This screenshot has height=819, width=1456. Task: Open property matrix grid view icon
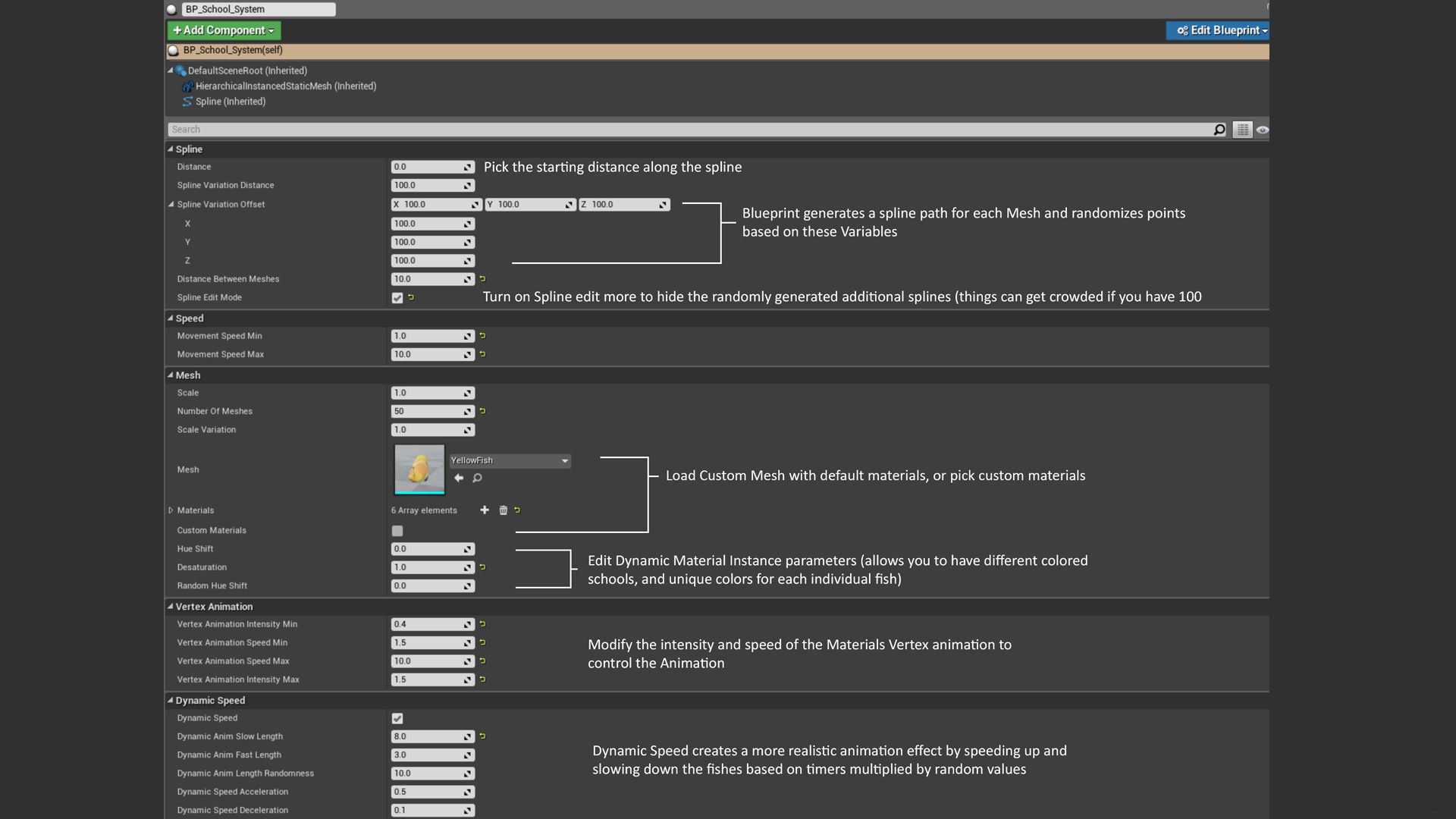click(1242, 130)
